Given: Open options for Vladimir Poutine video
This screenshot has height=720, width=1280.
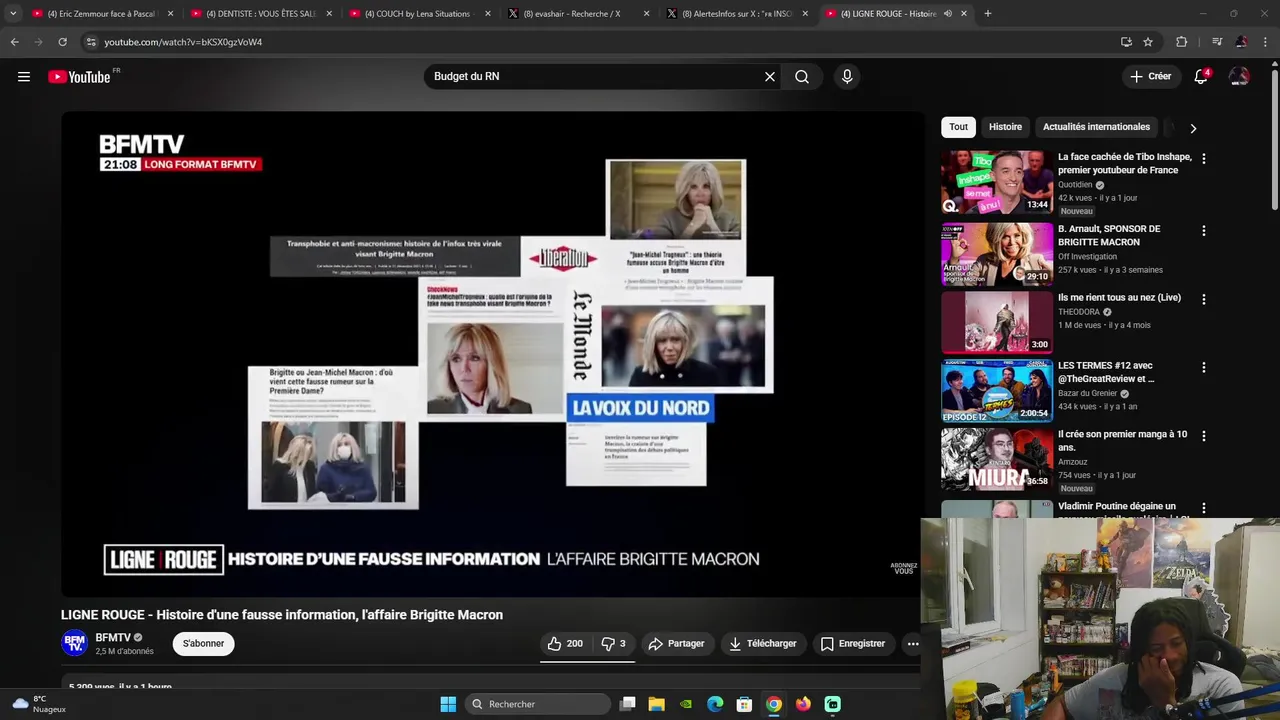Looking at the screenshot, I should [1203, 508].
